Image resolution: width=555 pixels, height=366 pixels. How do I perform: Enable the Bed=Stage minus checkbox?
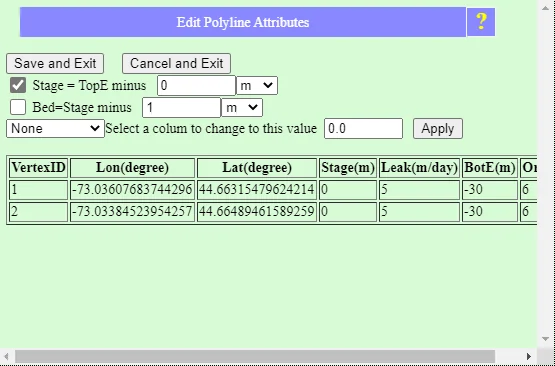[18, 107]
